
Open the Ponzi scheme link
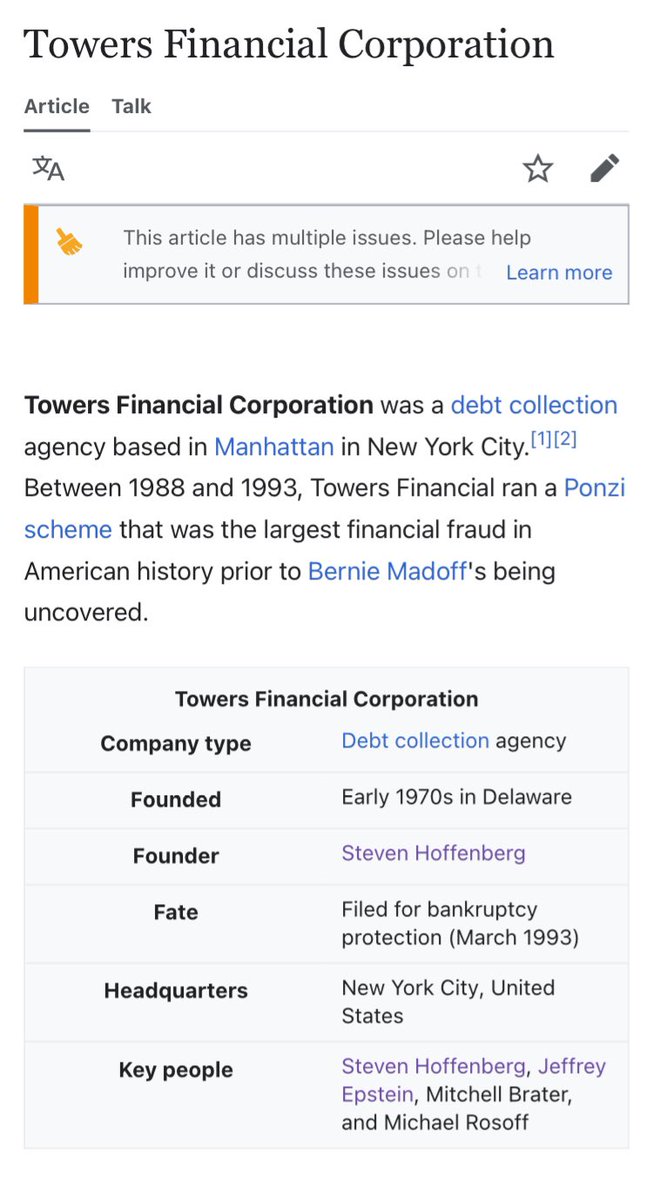pyautogui.click(x=594, y=487)
